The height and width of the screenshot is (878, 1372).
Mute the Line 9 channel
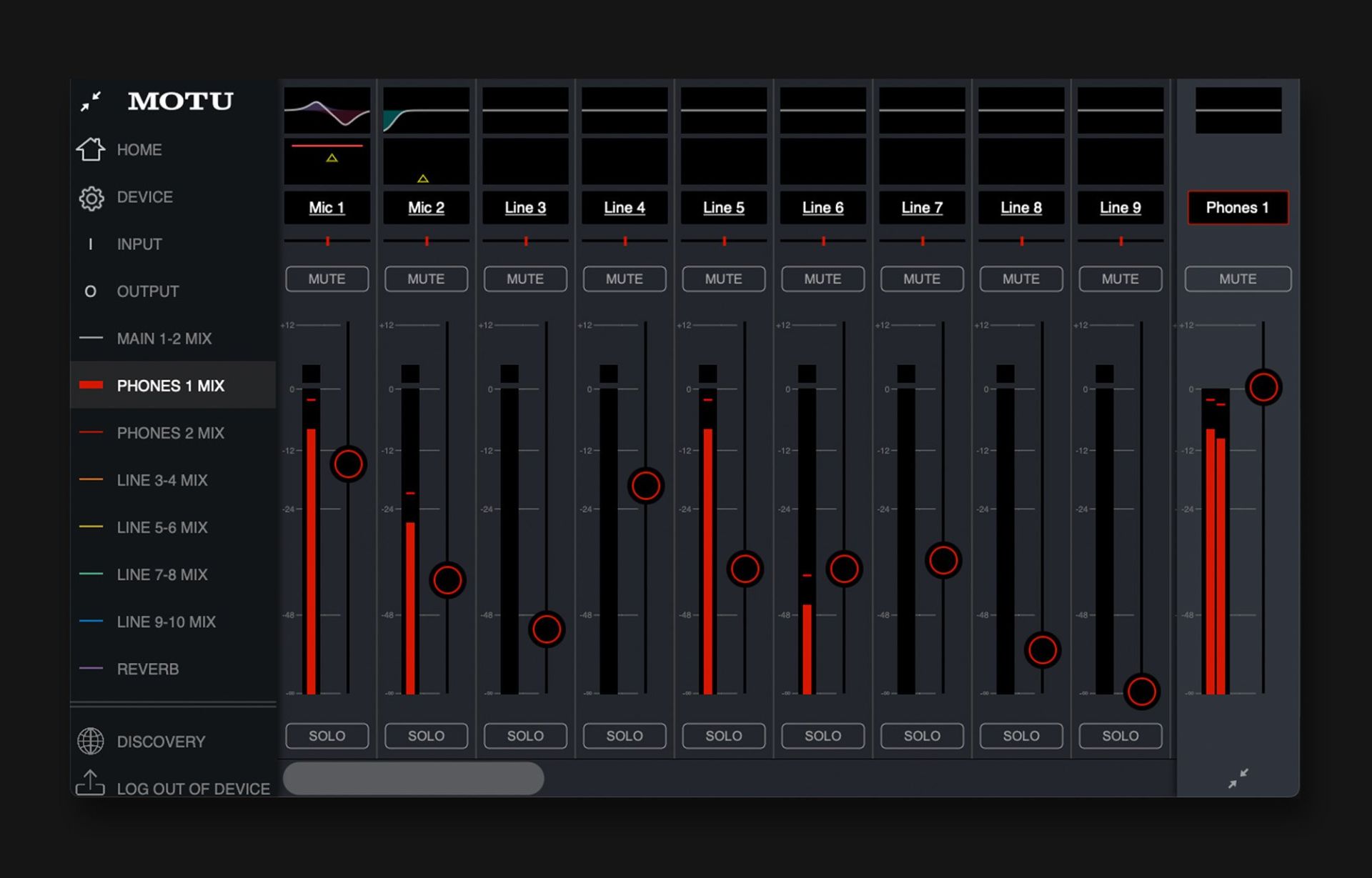1120,279
